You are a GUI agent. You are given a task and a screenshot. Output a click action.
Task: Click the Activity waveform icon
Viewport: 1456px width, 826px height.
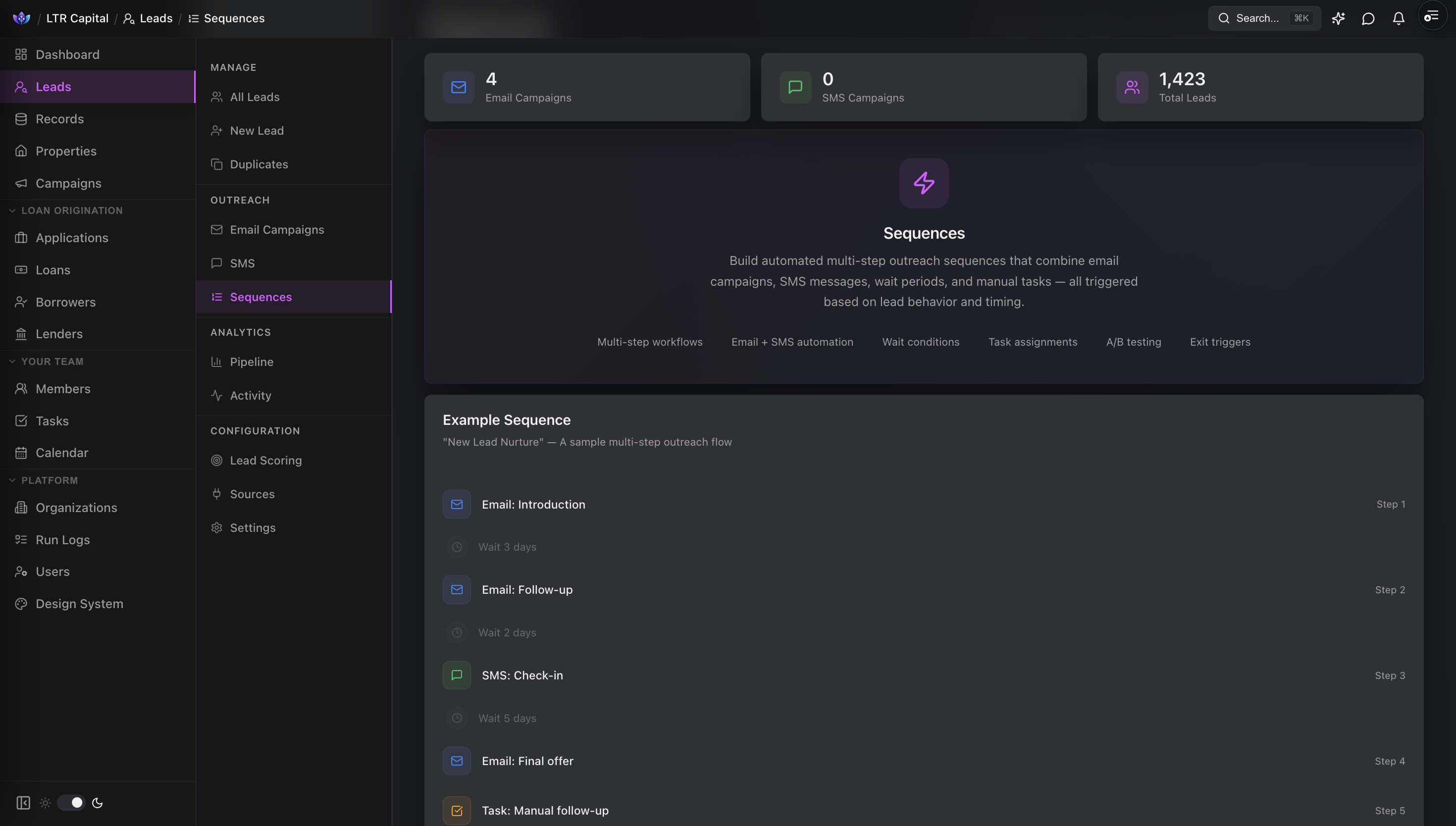(x=216, y=395)
